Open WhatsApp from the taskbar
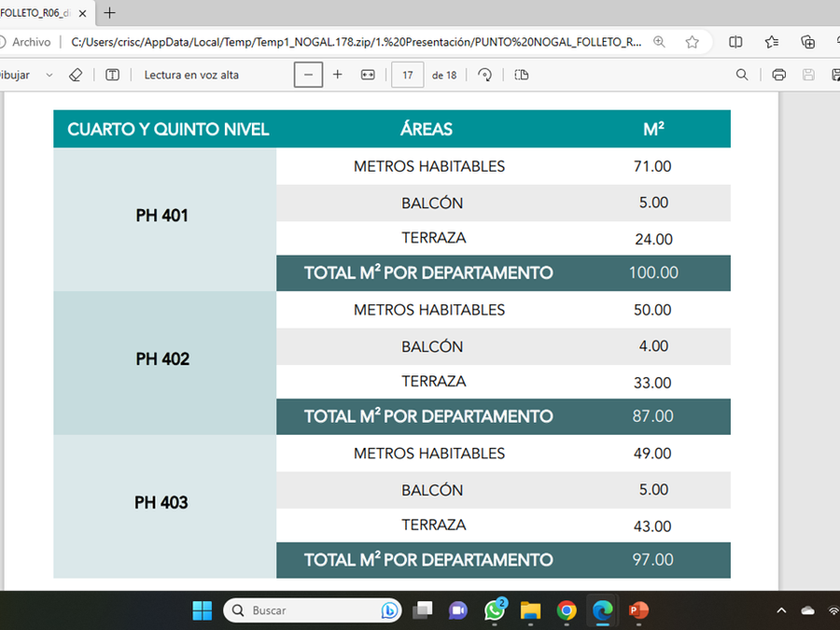840x630 pixels. pos(495,610)
